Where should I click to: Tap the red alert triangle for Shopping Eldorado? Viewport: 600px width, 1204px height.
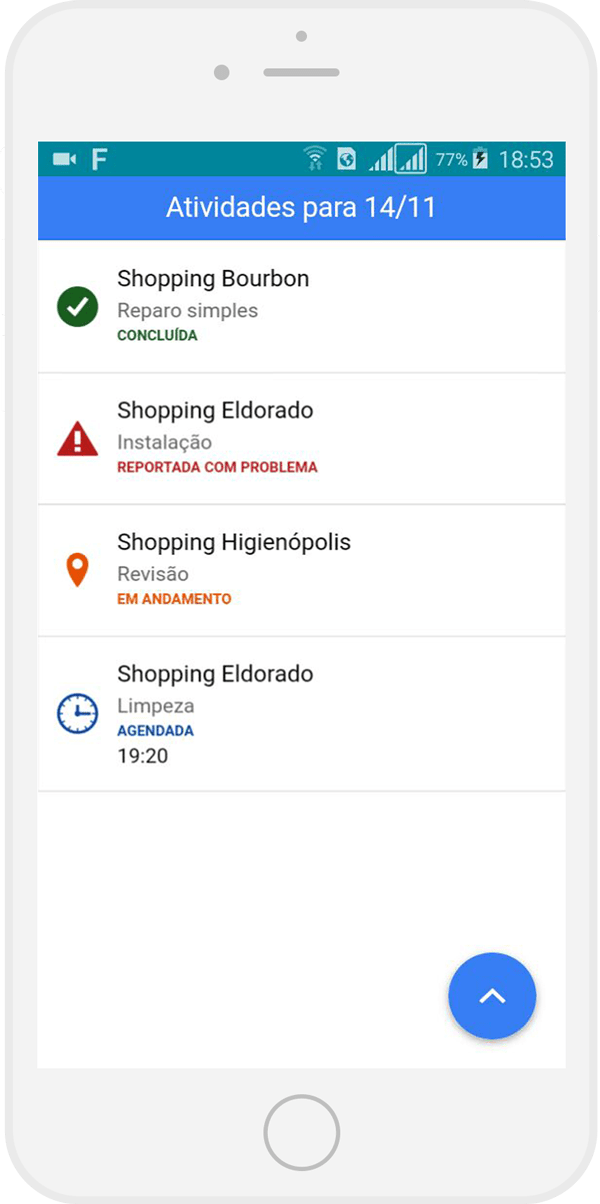[77, 438]
